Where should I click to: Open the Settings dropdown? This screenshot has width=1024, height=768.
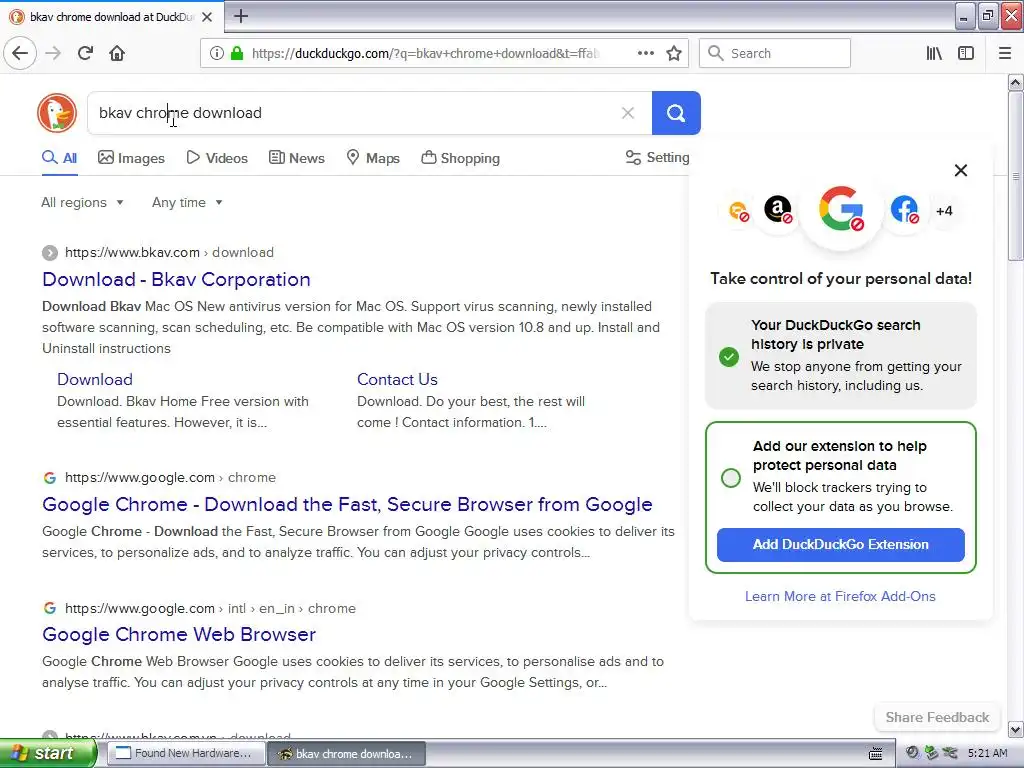point(658,157)
